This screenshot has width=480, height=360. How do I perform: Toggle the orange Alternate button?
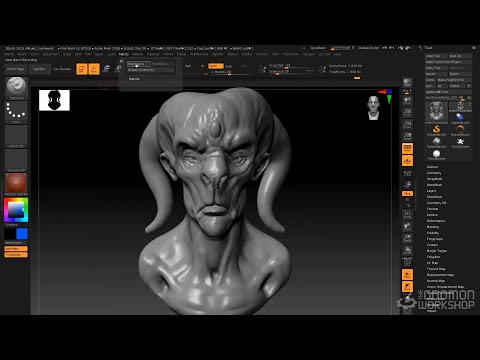coord(16,249)
